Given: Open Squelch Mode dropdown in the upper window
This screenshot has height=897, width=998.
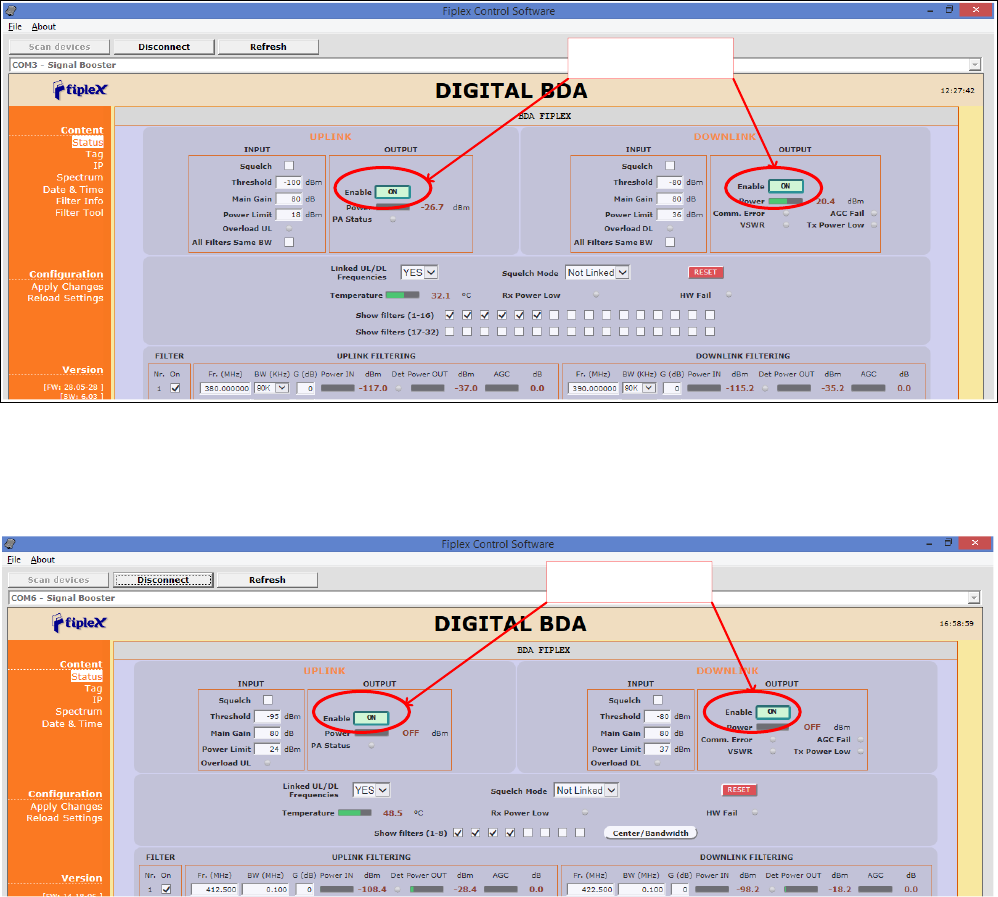Looking at the screenshot, I should tap(597, 272).
